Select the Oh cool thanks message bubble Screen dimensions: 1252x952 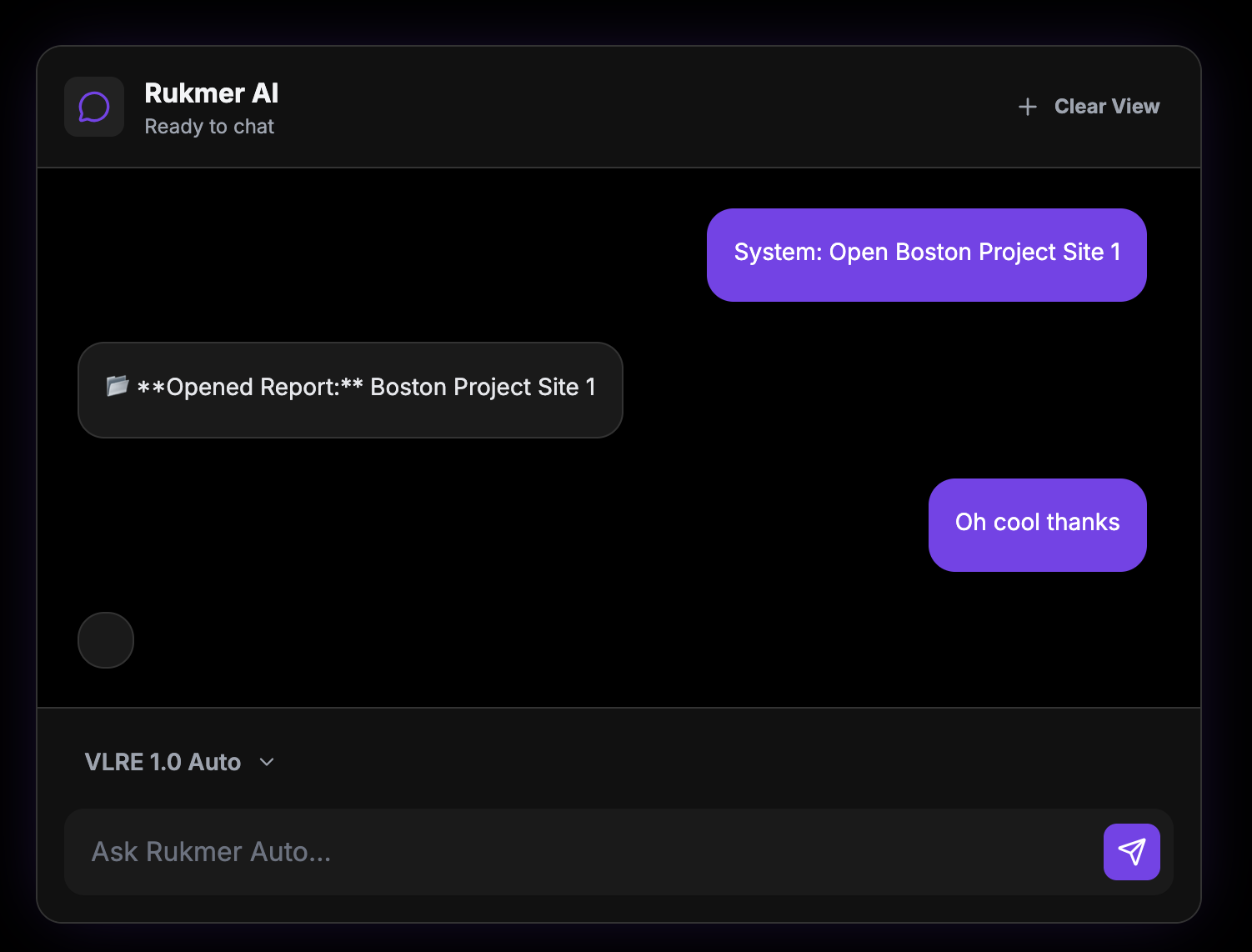1037,523
